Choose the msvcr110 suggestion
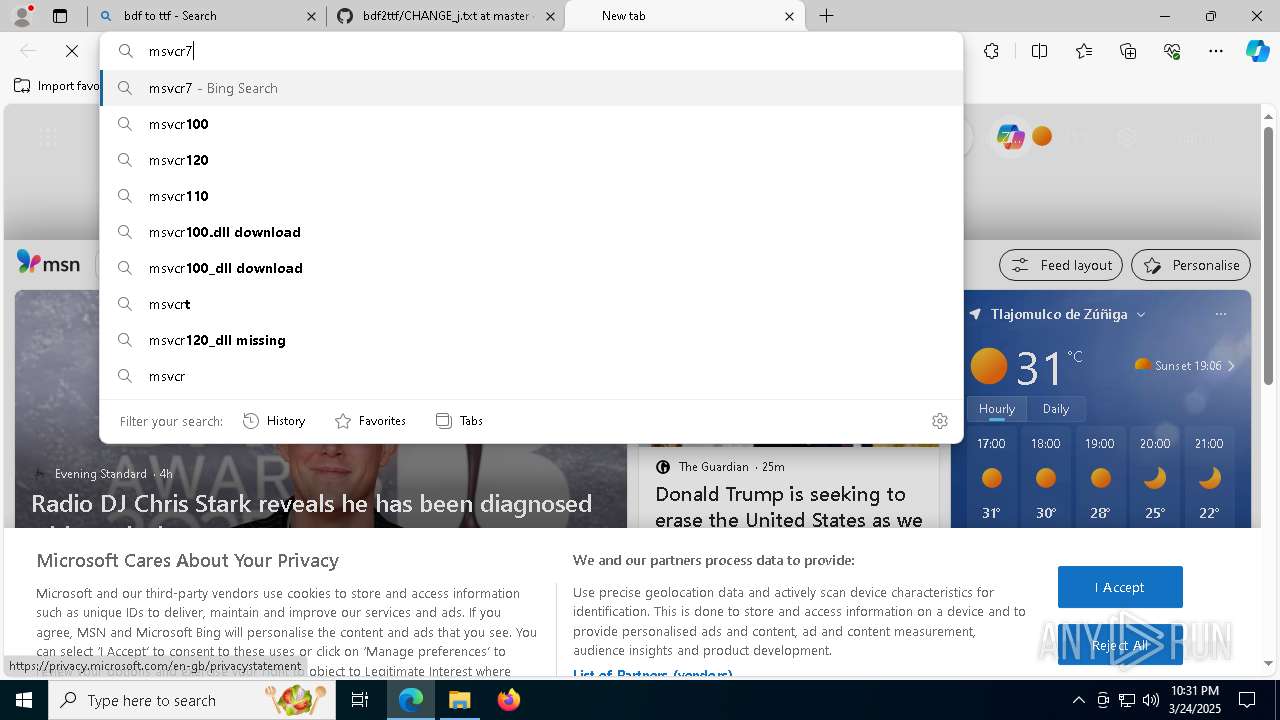Screen dimensions: 1280x720 [x=532, y=196]
